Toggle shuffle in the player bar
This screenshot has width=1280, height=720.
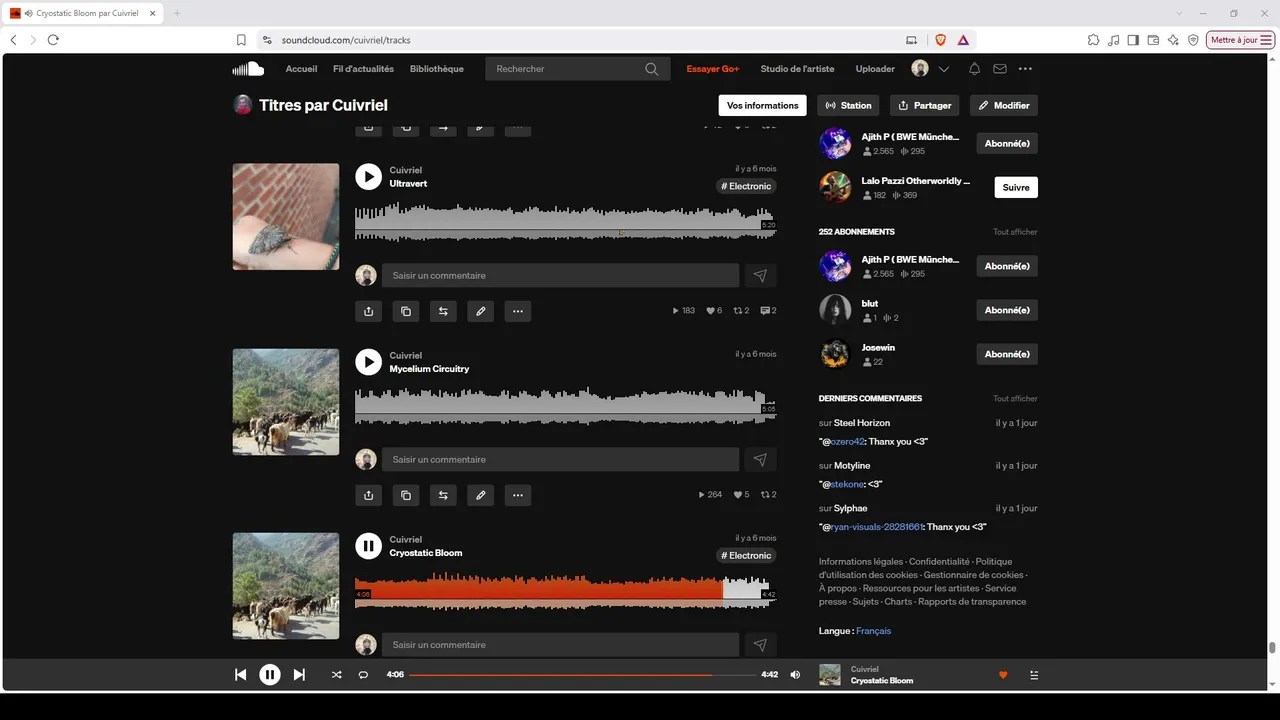point(336,675)
